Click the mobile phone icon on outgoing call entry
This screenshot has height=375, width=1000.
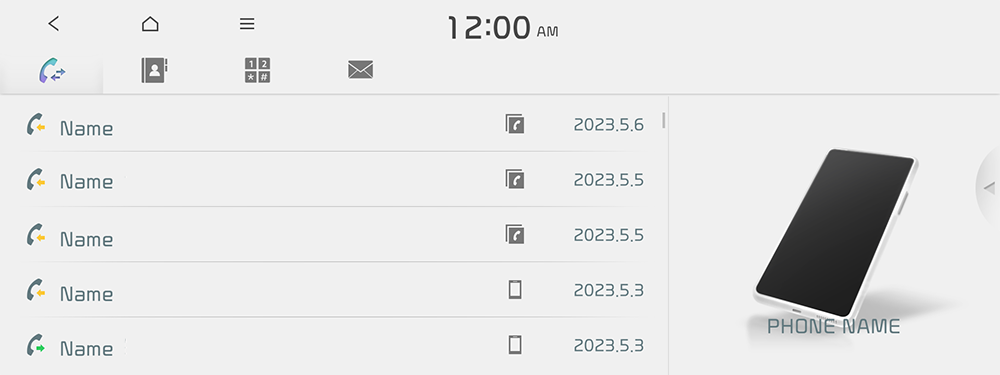click(515, 344)
